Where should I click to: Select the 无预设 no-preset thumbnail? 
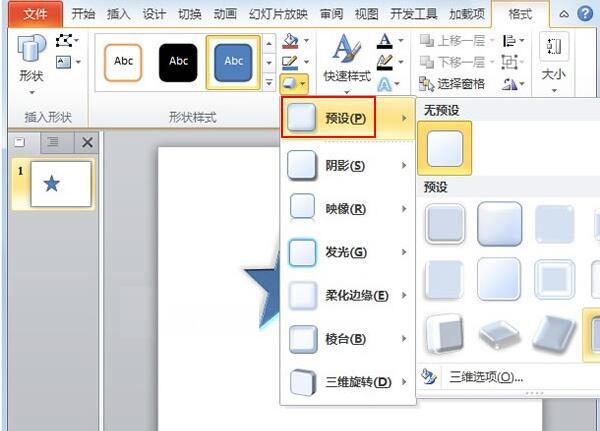445,149
